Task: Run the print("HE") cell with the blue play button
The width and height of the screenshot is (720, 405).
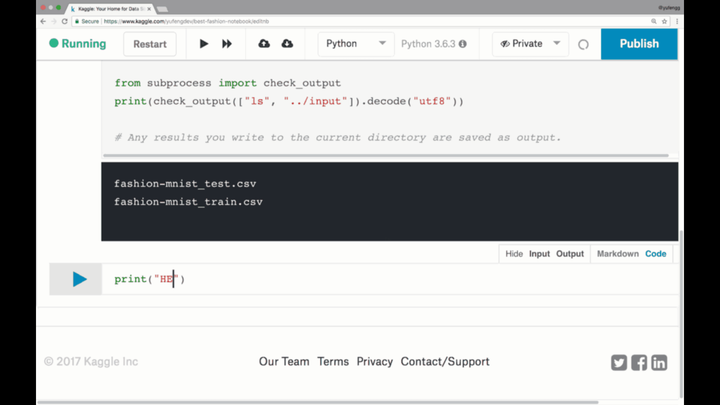Action: (79, 279)
